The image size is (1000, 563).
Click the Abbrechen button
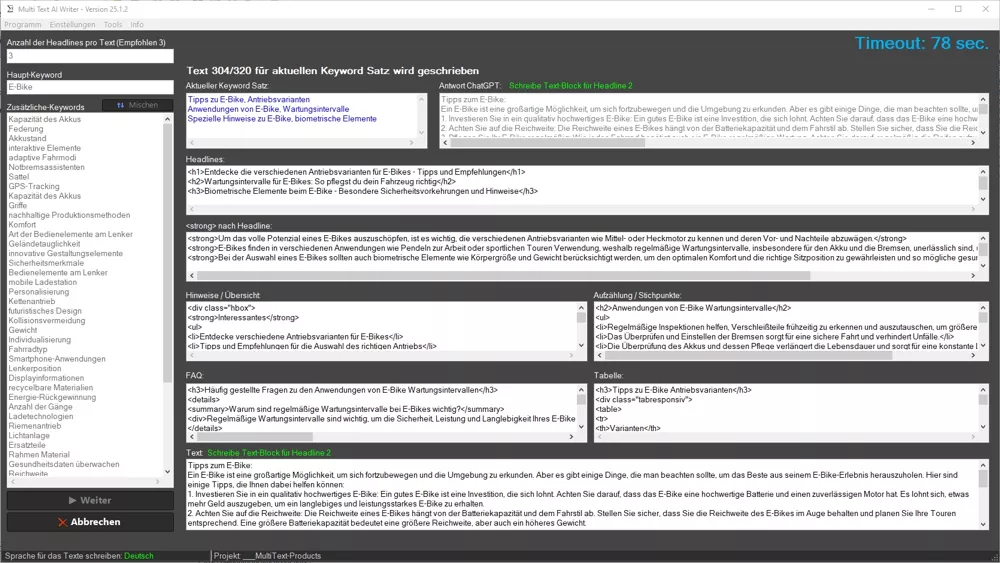pyautogui.click(x=90, y=522)
